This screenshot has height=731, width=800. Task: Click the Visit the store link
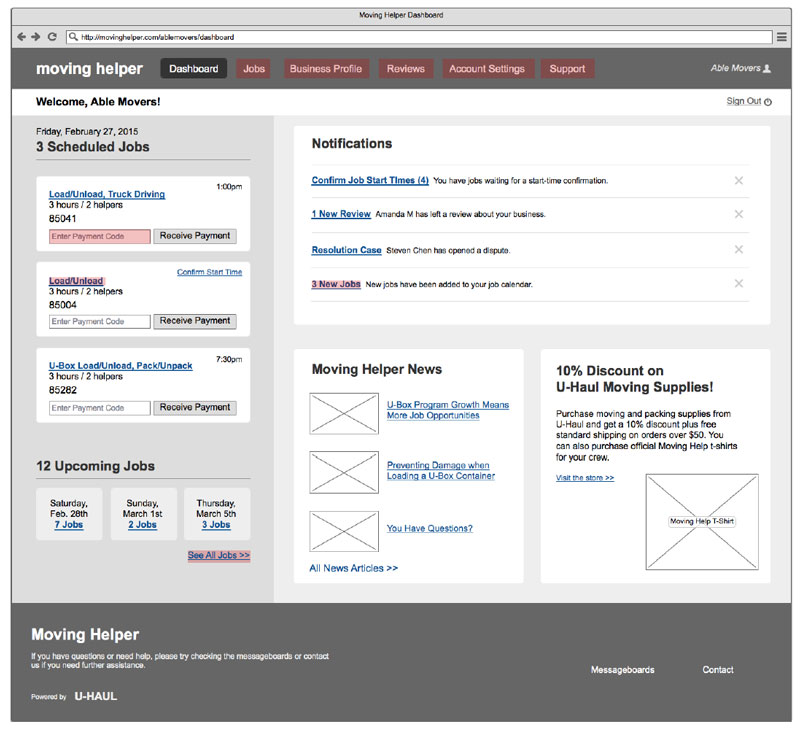click(585, 477)
